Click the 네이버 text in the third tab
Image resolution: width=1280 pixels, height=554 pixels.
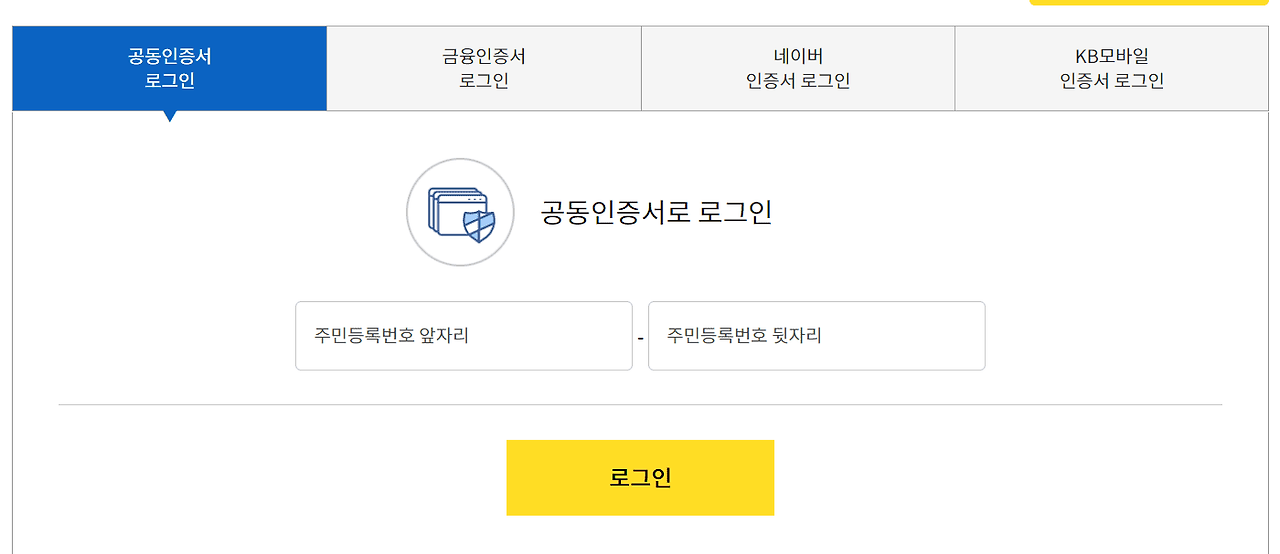click(x=798, y=56)
